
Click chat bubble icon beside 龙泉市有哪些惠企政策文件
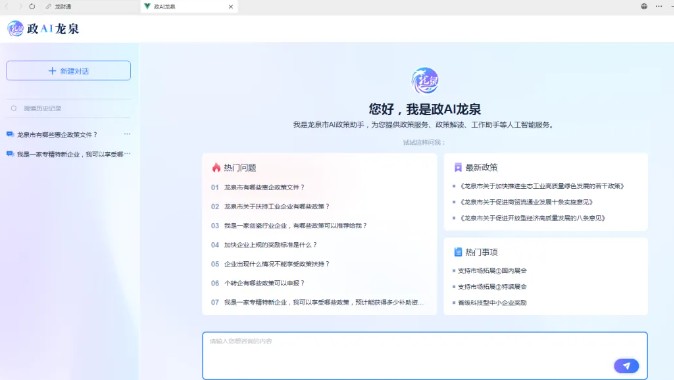(10, 134)
